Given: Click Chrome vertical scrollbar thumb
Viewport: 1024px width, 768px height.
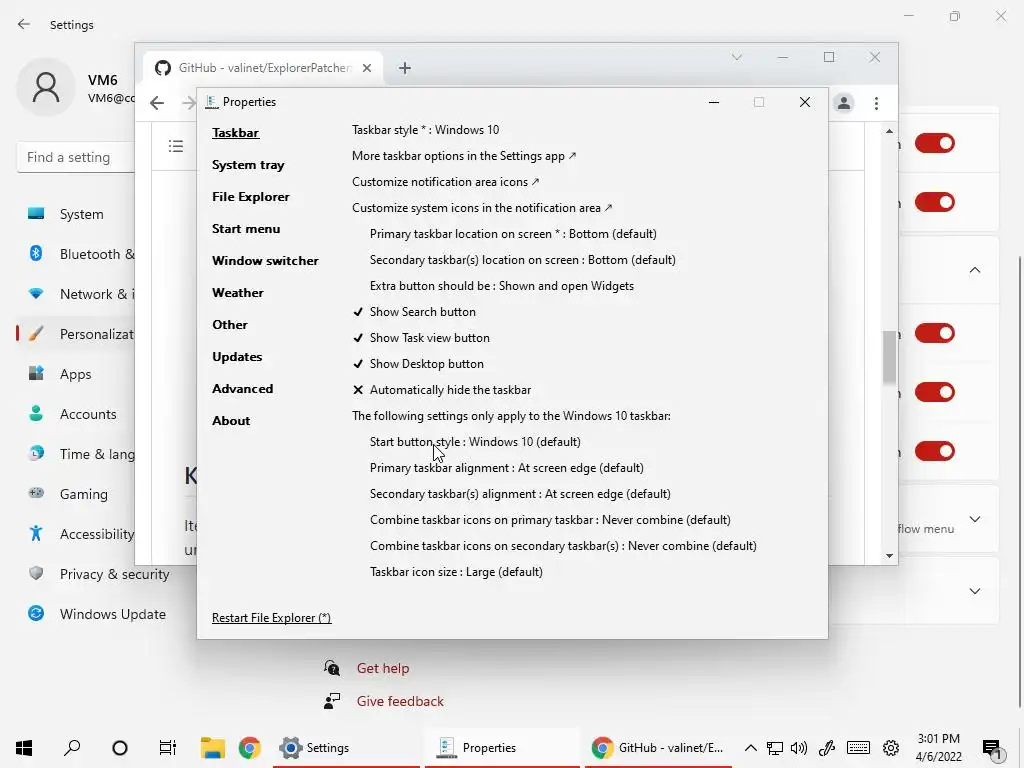Looking at the screenshot, I should pos(889,357).
